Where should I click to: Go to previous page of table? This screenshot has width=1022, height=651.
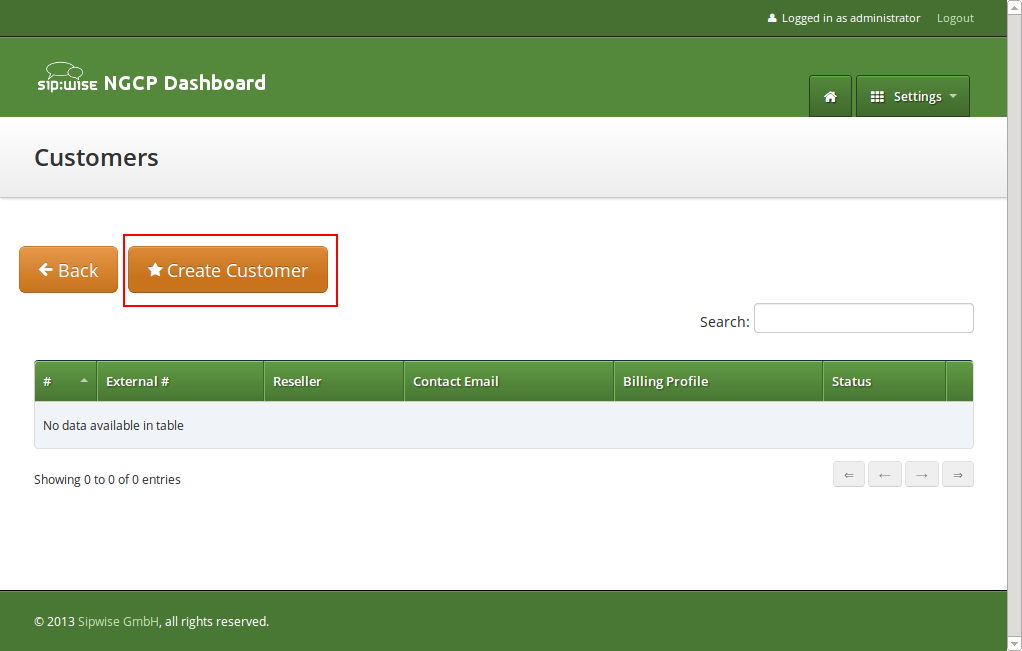tap(884, 475)
